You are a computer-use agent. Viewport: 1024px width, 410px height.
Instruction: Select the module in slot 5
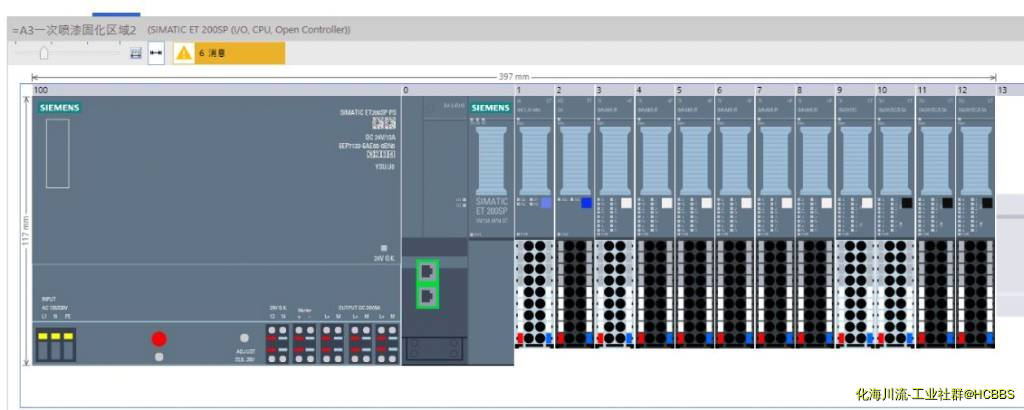[694, 222]
